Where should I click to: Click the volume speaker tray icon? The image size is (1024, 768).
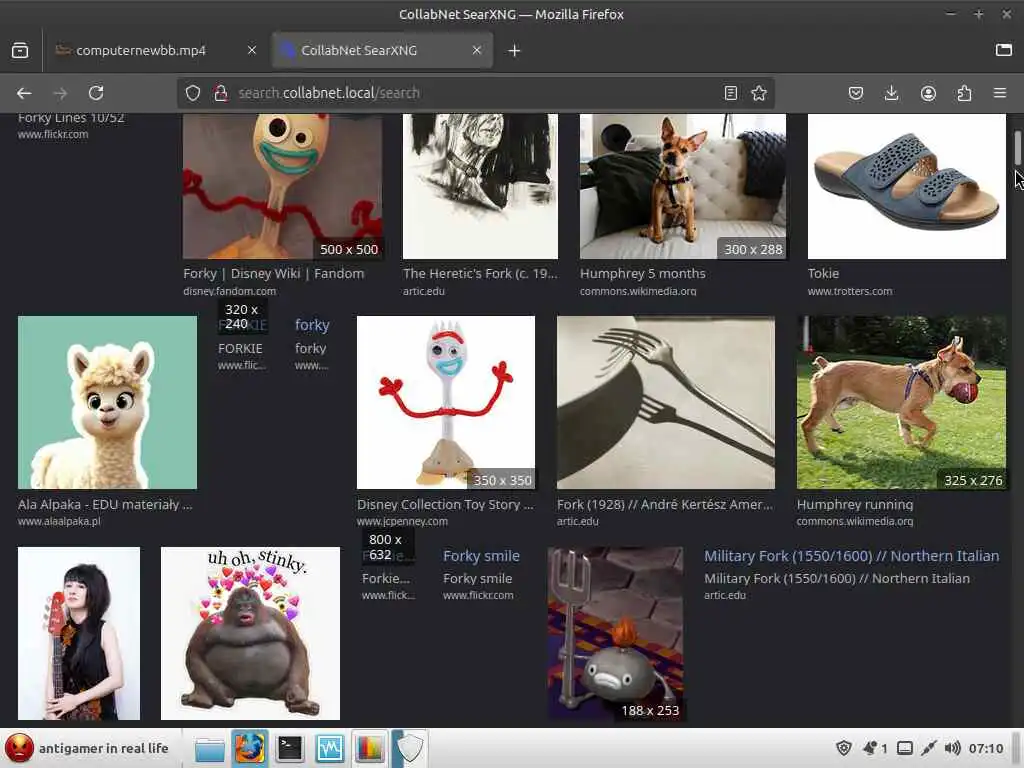coord(953,748)
